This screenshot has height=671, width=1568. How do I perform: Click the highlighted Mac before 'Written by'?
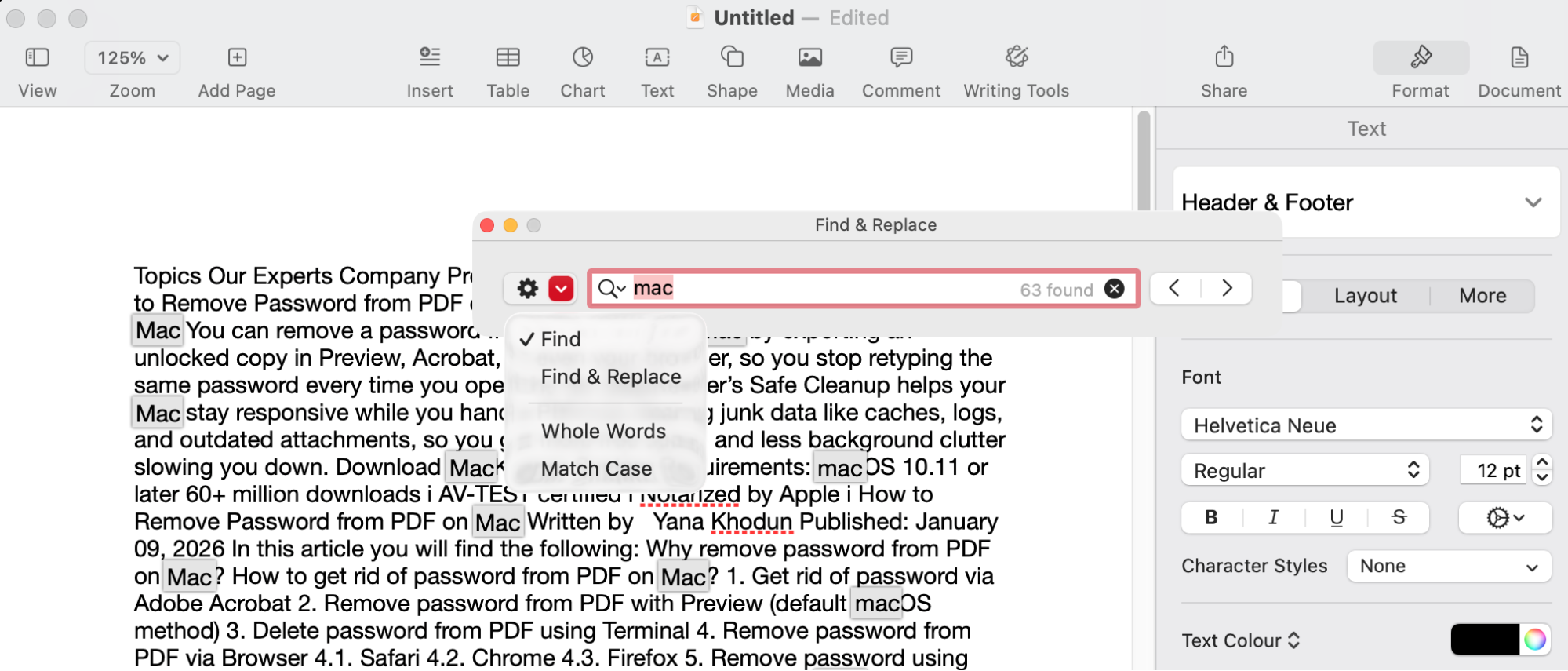click(497, 523)
